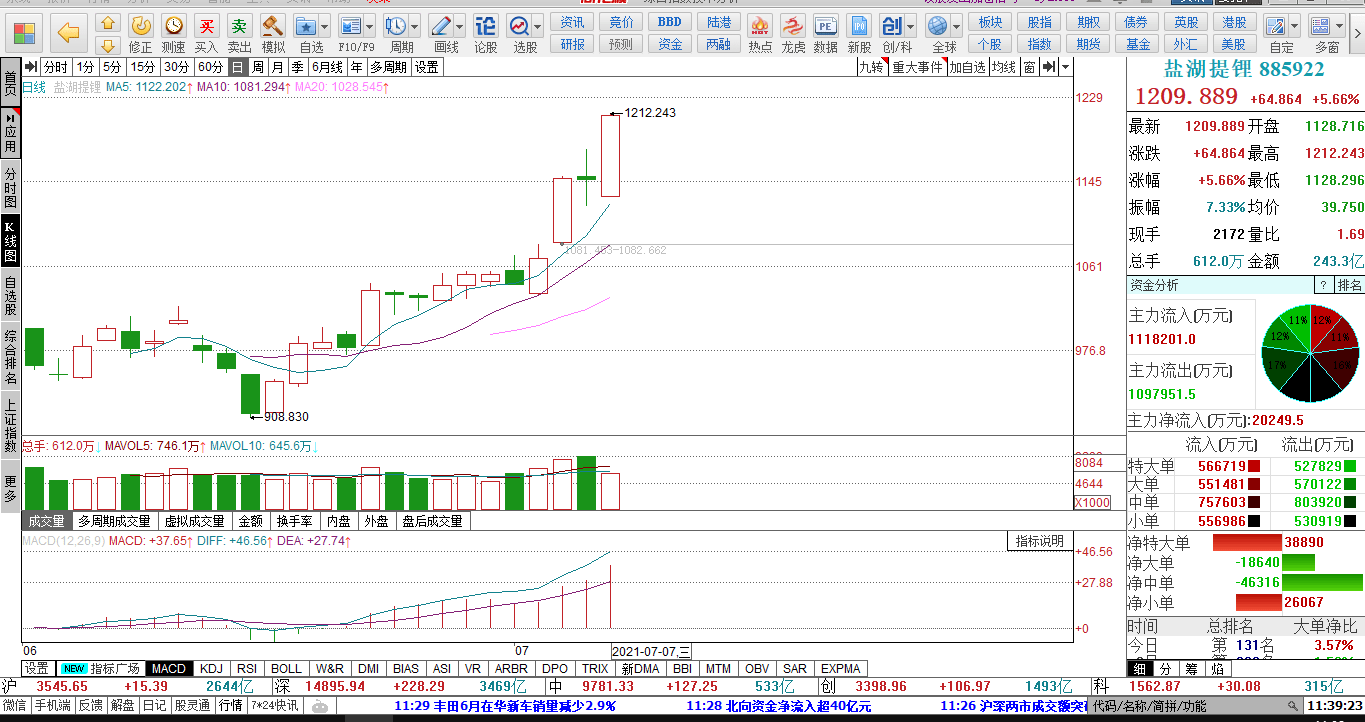This screenshot has height=722, width=1365.
Task: Open the 买入 (buy) tool
Action: click(x=206, y=33)
